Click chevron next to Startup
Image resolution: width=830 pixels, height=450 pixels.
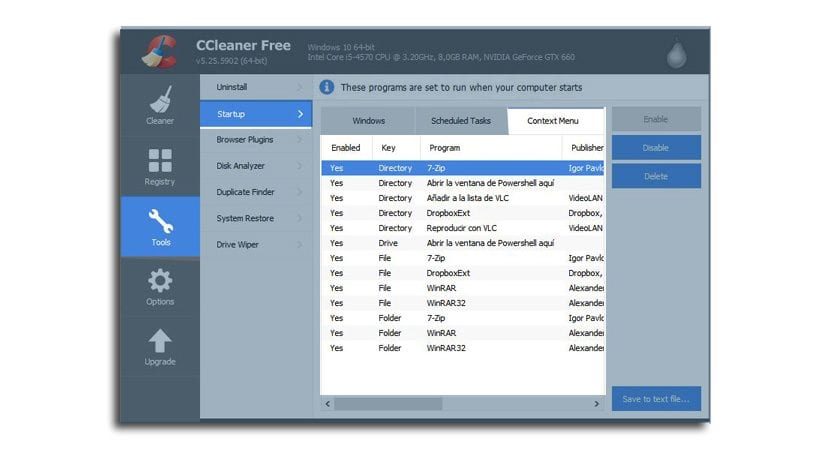pos(300,114)
